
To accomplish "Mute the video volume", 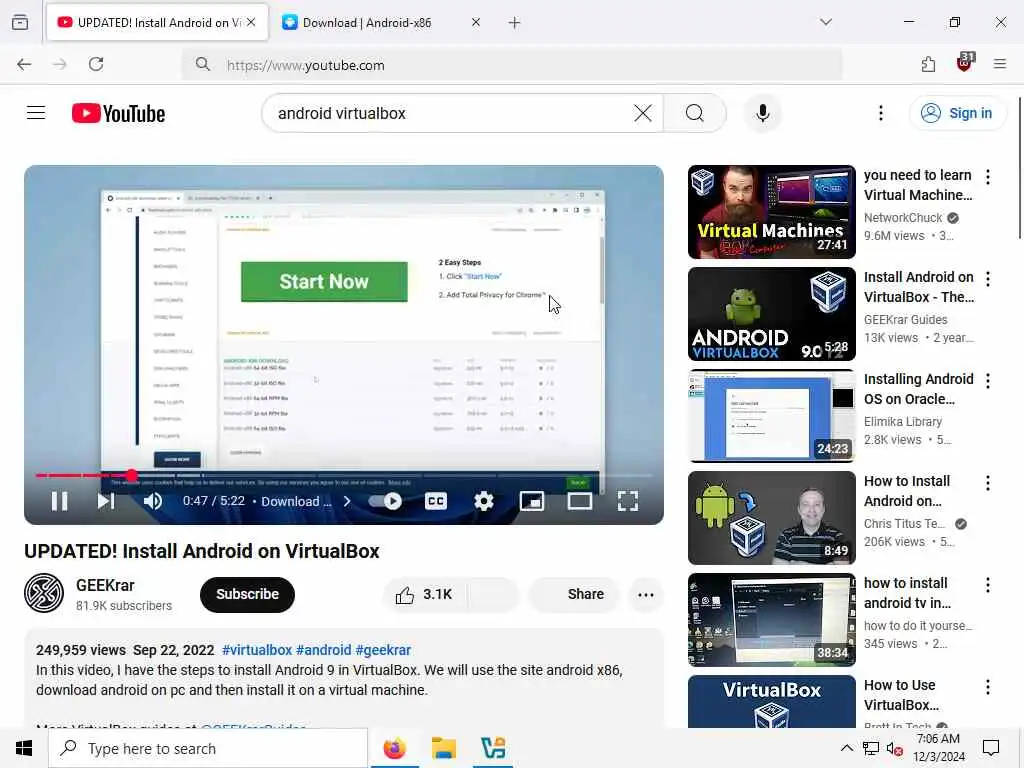I will pos(153,502).
